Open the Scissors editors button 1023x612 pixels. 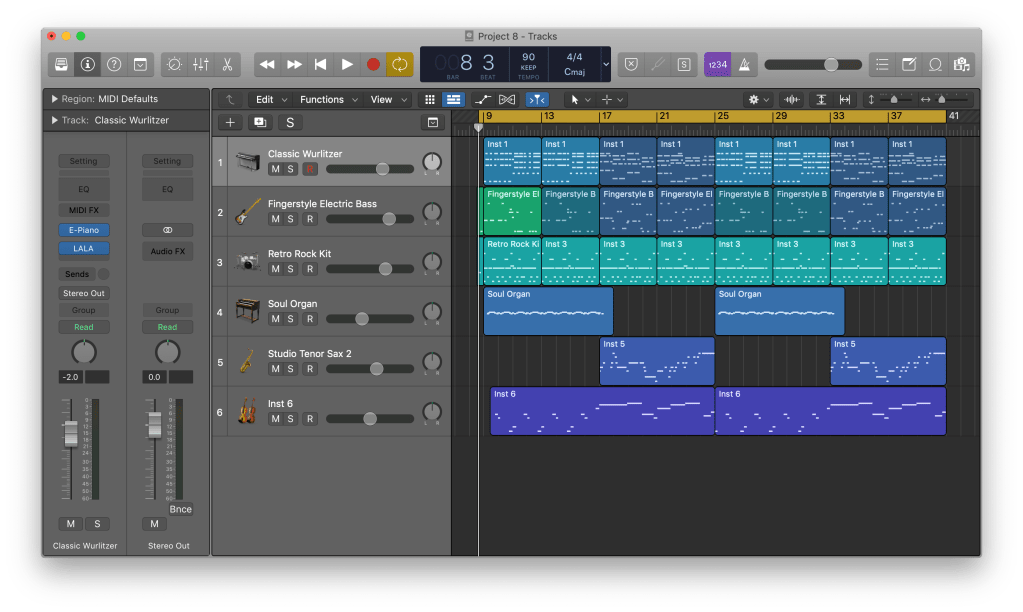pos(227,64)
